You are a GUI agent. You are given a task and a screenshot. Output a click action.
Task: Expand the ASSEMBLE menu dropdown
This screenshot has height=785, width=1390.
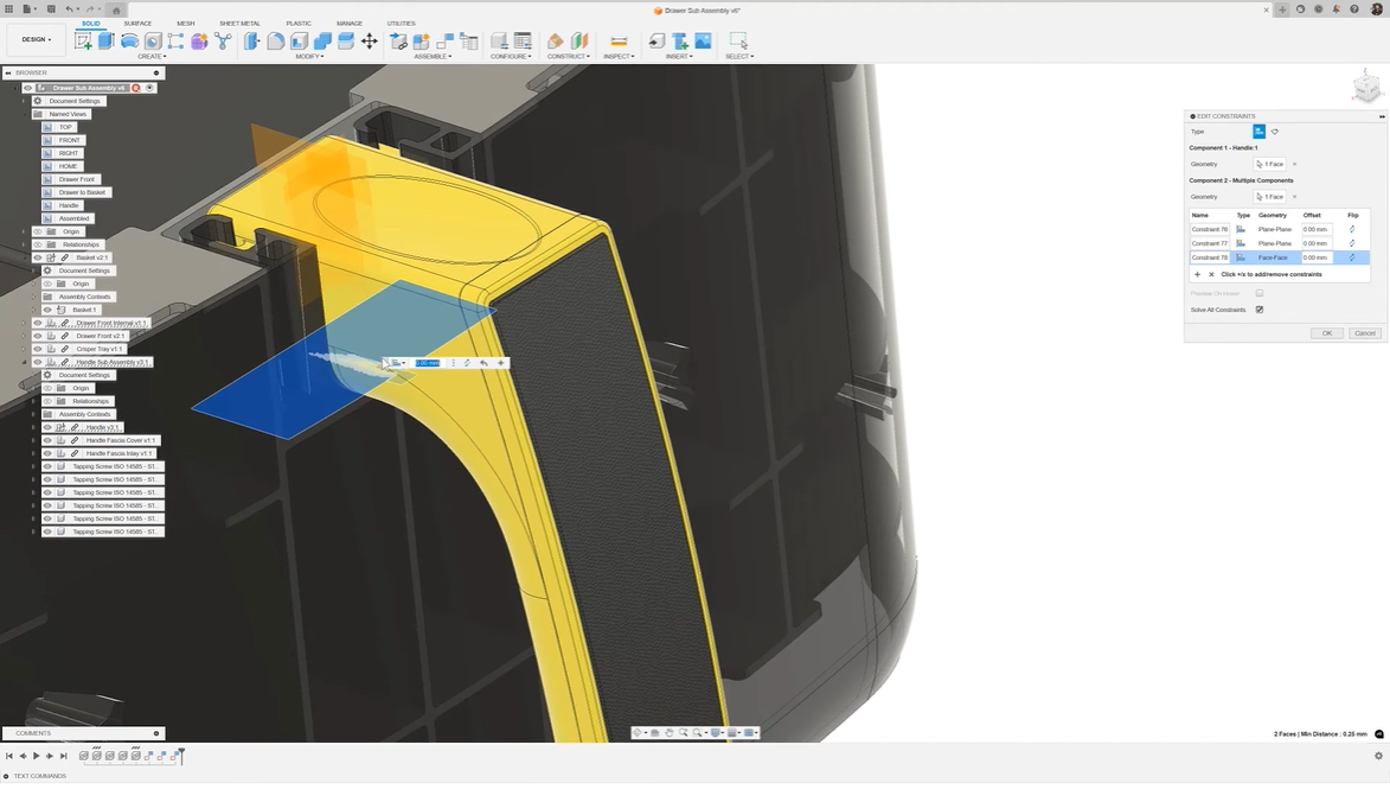(x=433, y=56)
